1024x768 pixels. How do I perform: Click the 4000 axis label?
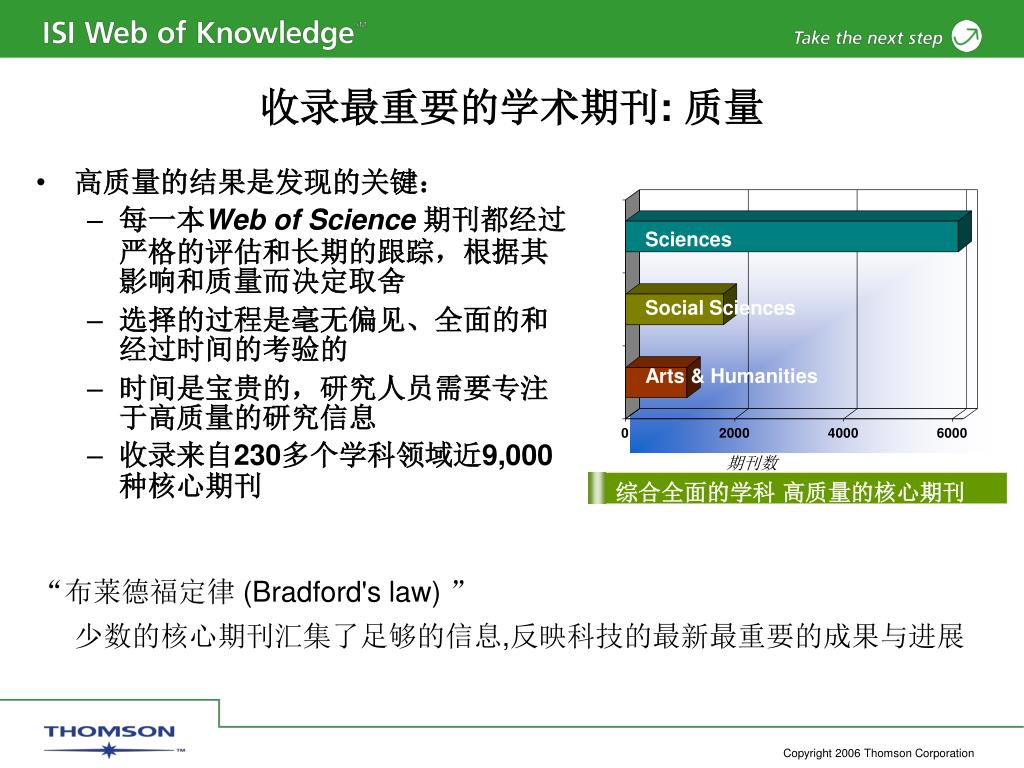[x=843, y=433]
